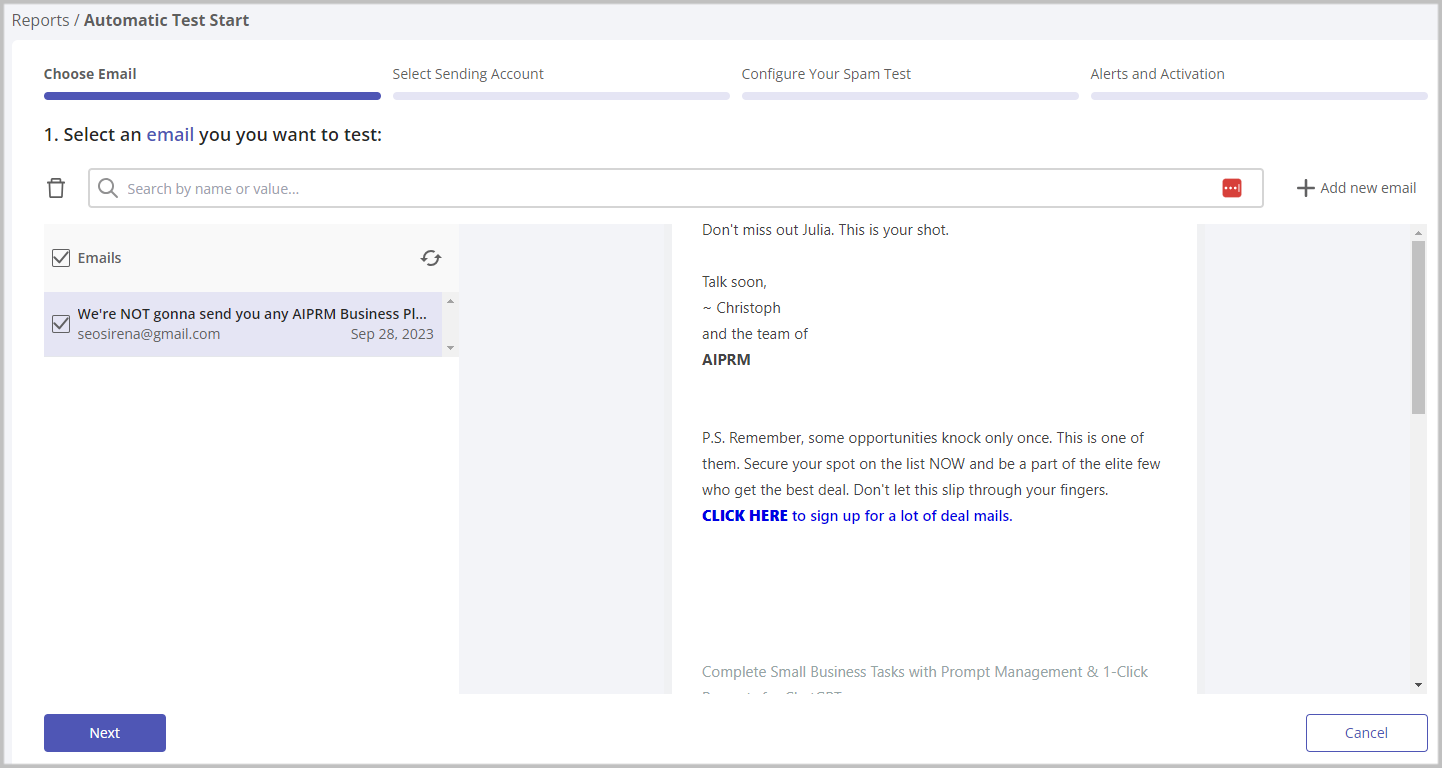Screen dimensions: 1442x768
Task: Uncheck the AIPRM Business email checkbox
Action: [x=61, y=324]
